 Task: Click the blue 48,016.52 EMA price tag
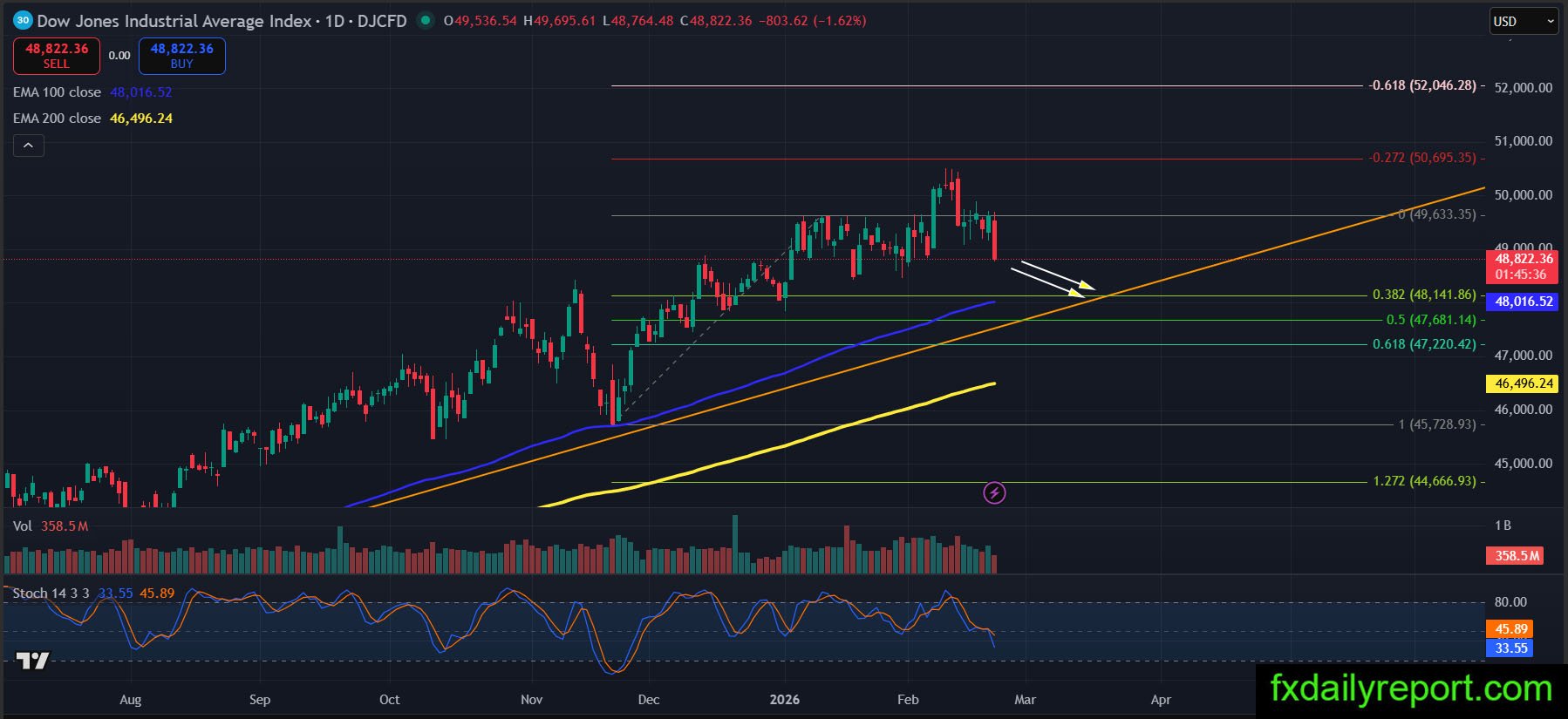tap(1523, 302)
